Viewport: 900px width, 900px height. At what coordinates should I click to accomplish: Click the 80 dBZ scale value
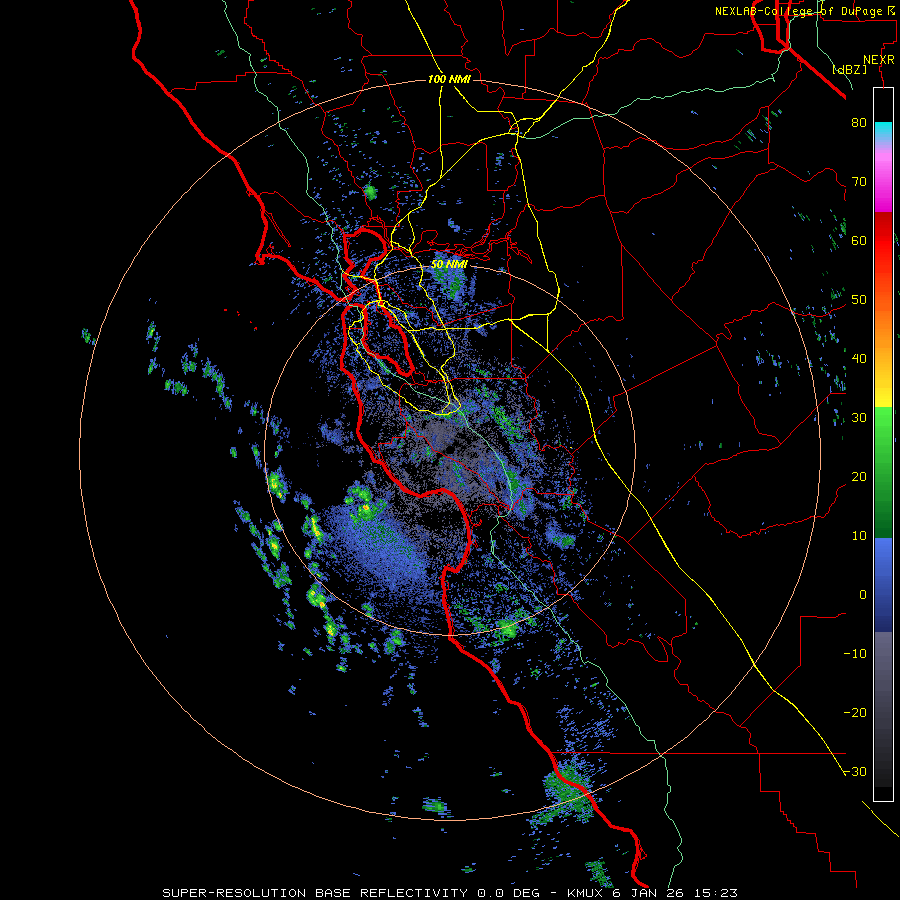pyautogui.click(x=859, y=123)
